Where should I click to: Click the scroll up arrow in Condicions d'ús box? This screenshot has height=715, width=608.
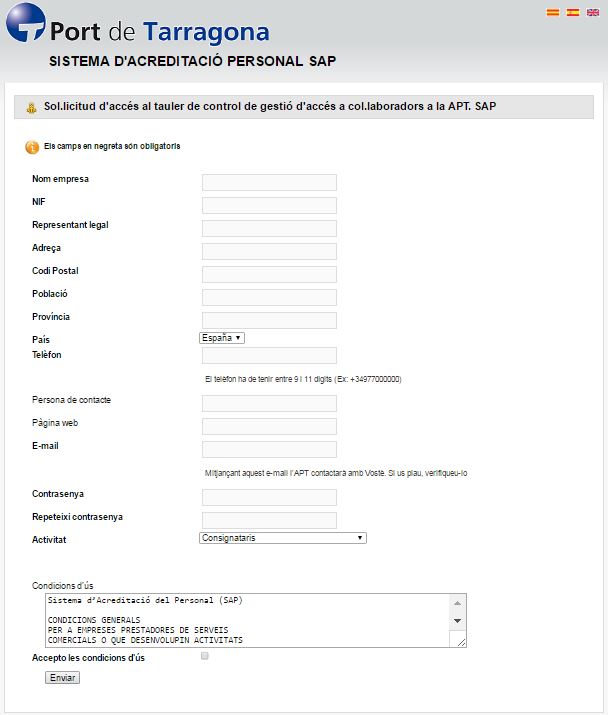[457, 603]
